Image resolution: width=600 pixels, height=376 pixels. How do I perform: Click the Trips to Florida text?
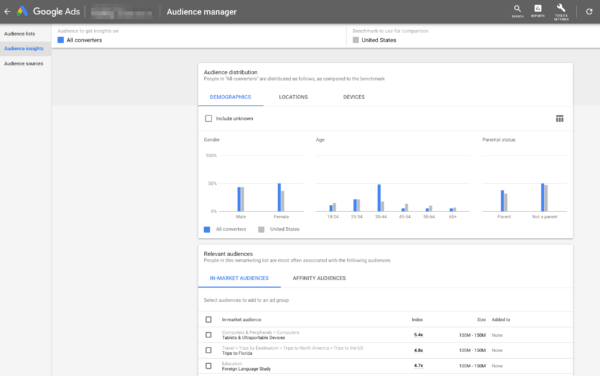[x=237, y=353]
